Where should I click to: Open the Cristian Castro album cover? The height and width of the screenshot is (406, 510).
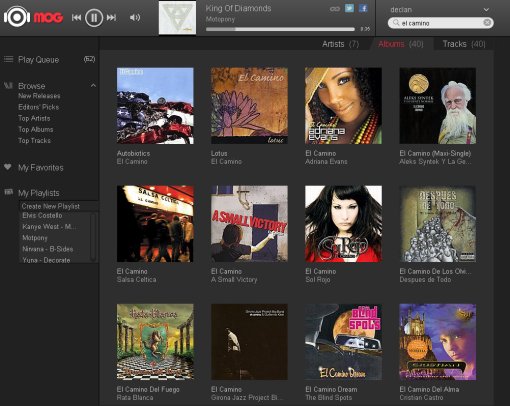(438, 342)
